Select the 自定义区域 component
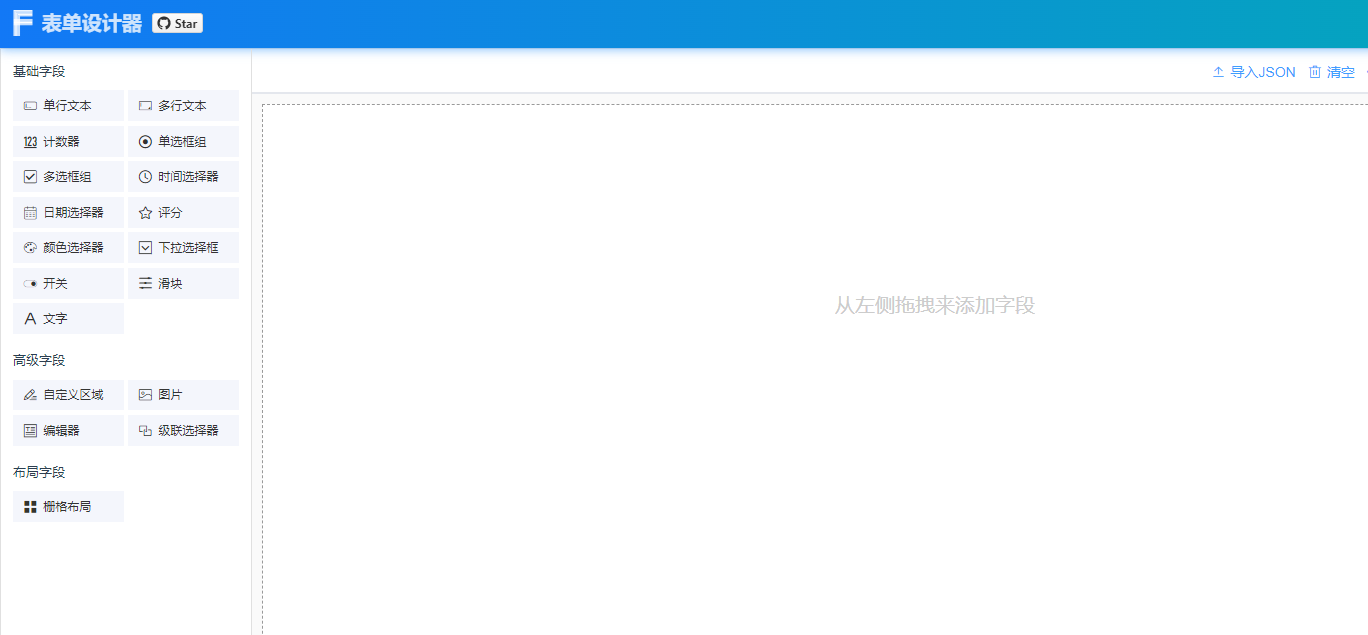This screenshot has width=1368, height=635. pos(68,395)
